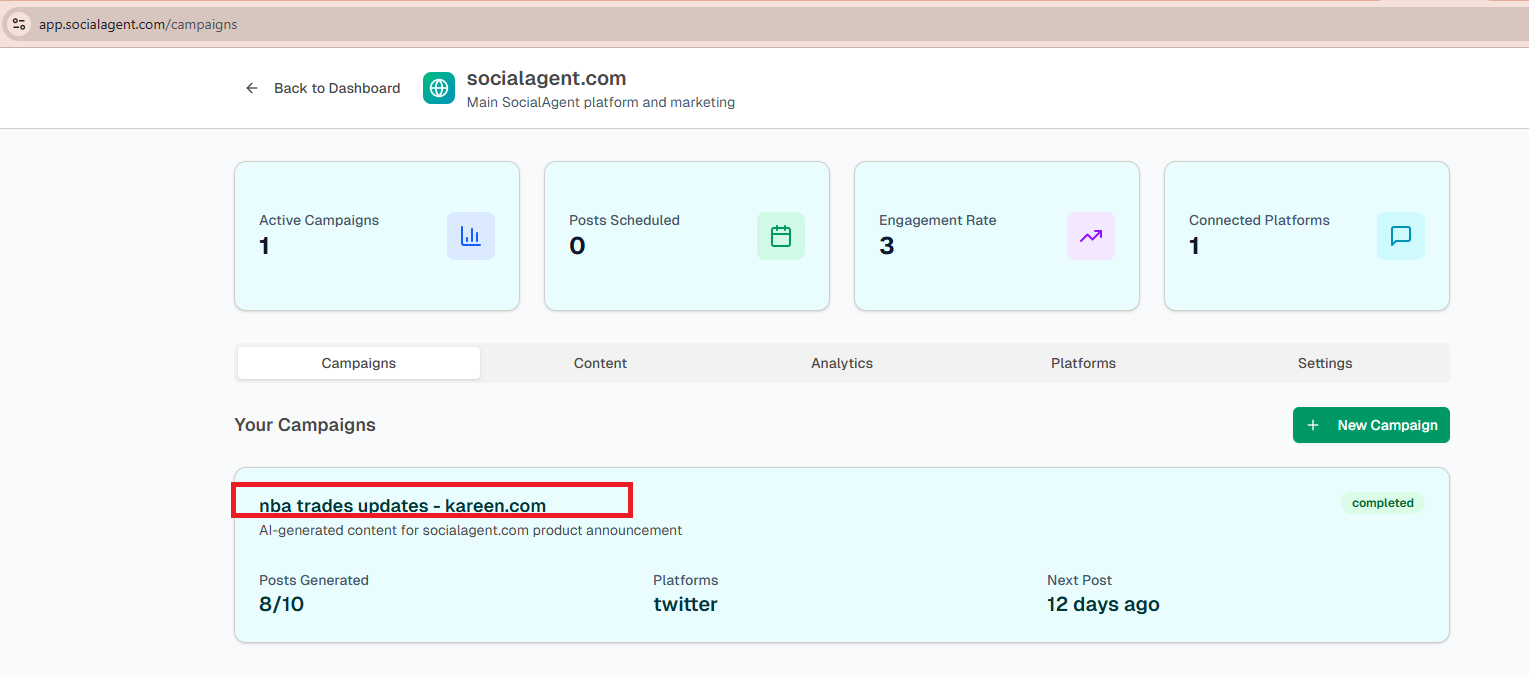Click the Posts Generated 8/10 value
The height and width of the screenshot is (677, 1529).
(x=281, y=604)
